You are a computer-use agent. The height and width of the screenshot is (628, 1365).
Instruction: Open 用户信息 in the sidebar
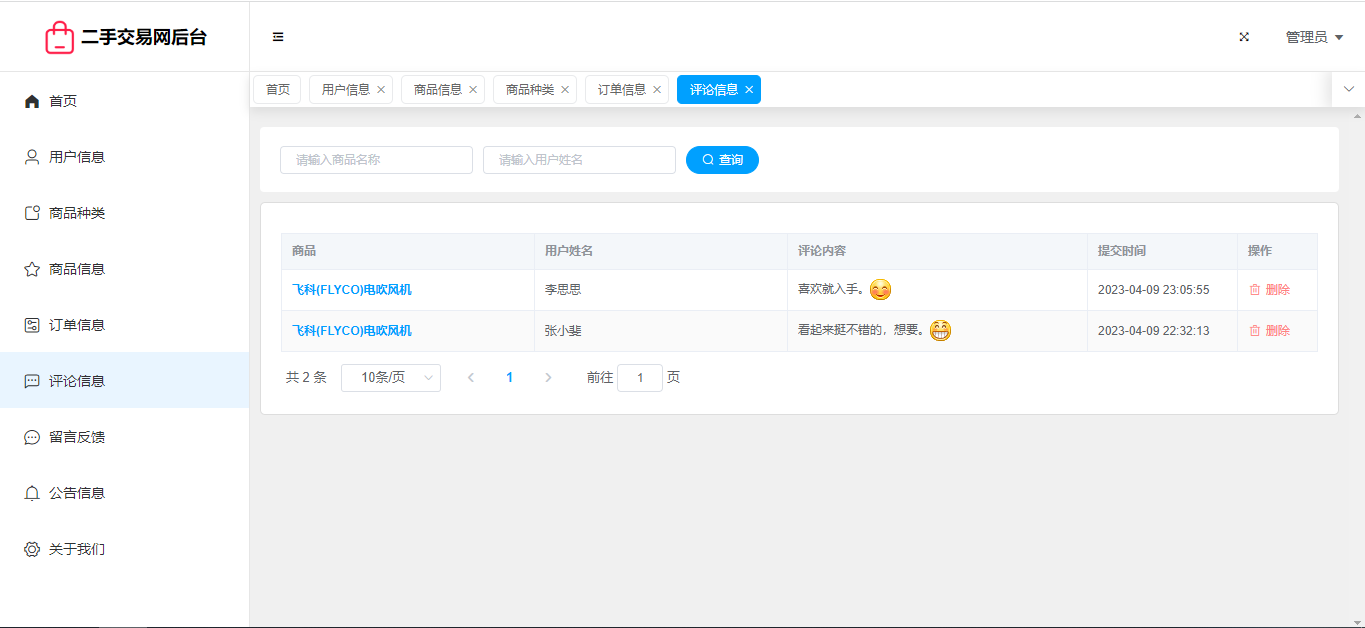click(x=76, y=157)
